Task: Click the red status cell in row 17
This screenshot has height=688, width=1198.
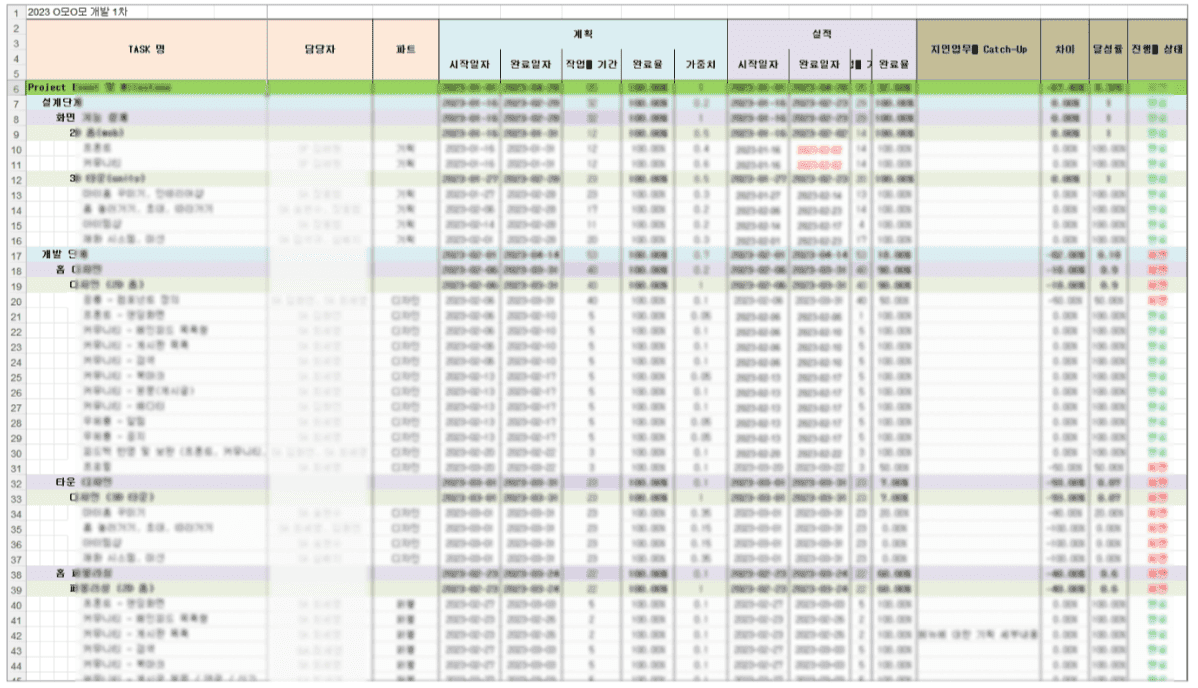Action: [x=1157, y=255]
